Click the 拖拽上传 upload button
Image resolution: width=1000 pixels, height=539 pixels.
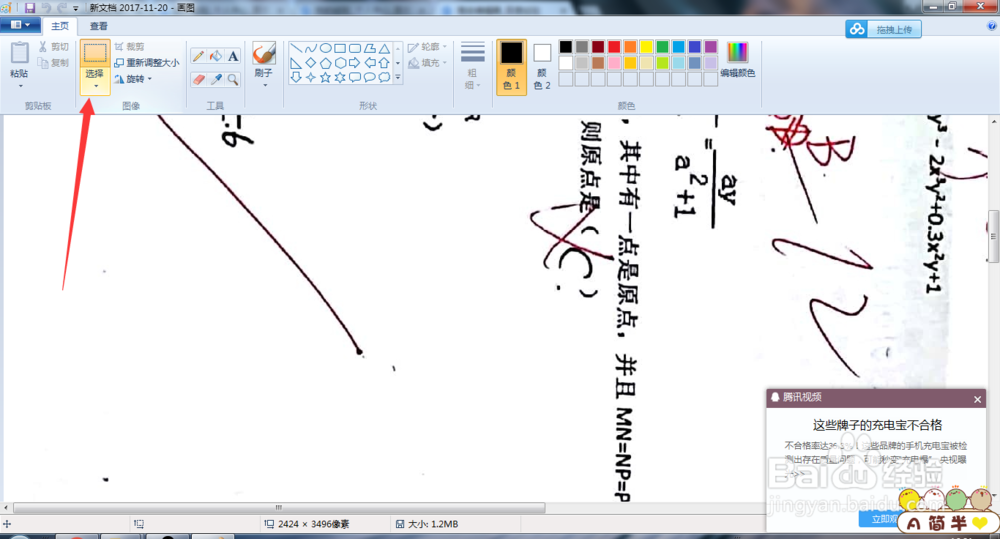tap(883, 29)
